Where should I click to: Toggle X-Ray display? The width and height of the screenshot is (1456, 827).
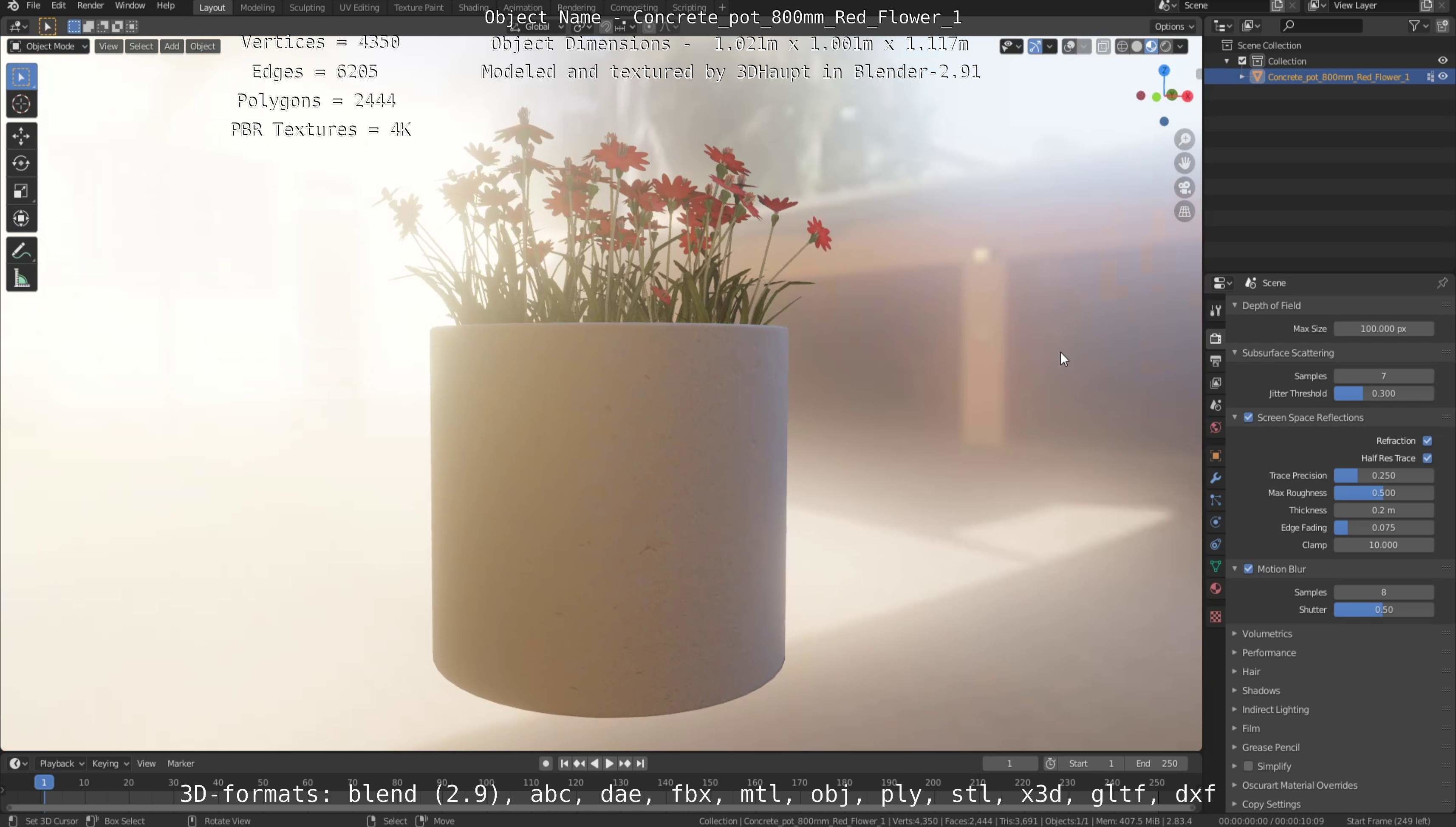pyautogui.click(x=1103, y=47)
